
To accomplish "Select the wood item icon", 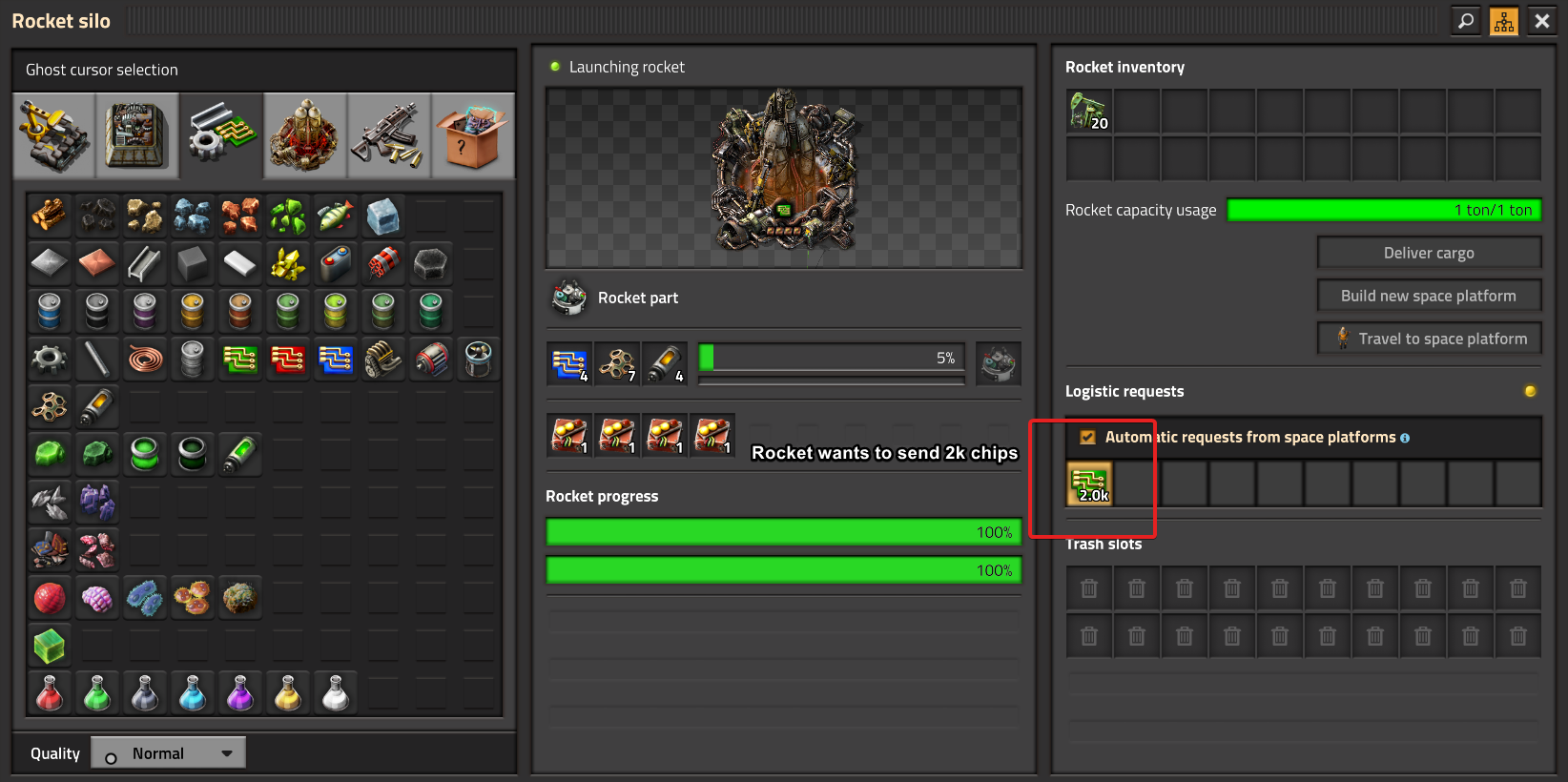I will tap(50, 216).
